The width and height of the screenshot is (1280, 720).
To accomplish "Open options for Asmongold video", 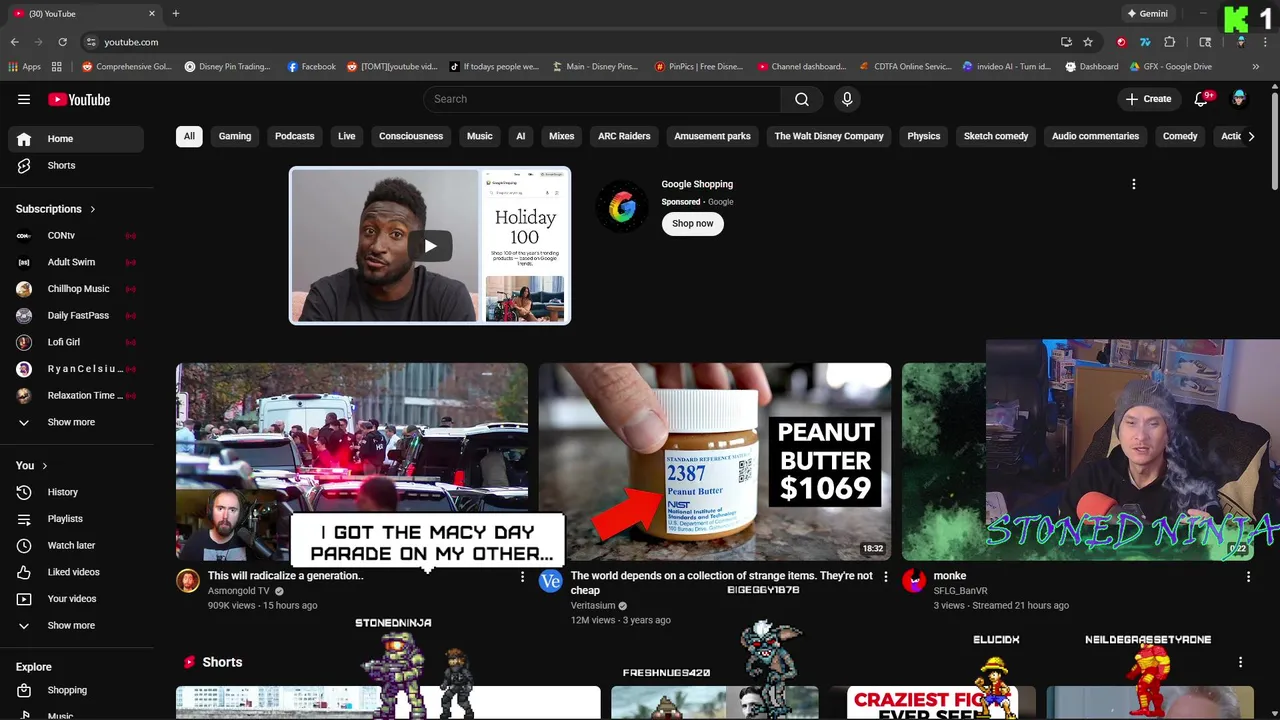I will tap(522, 577).
